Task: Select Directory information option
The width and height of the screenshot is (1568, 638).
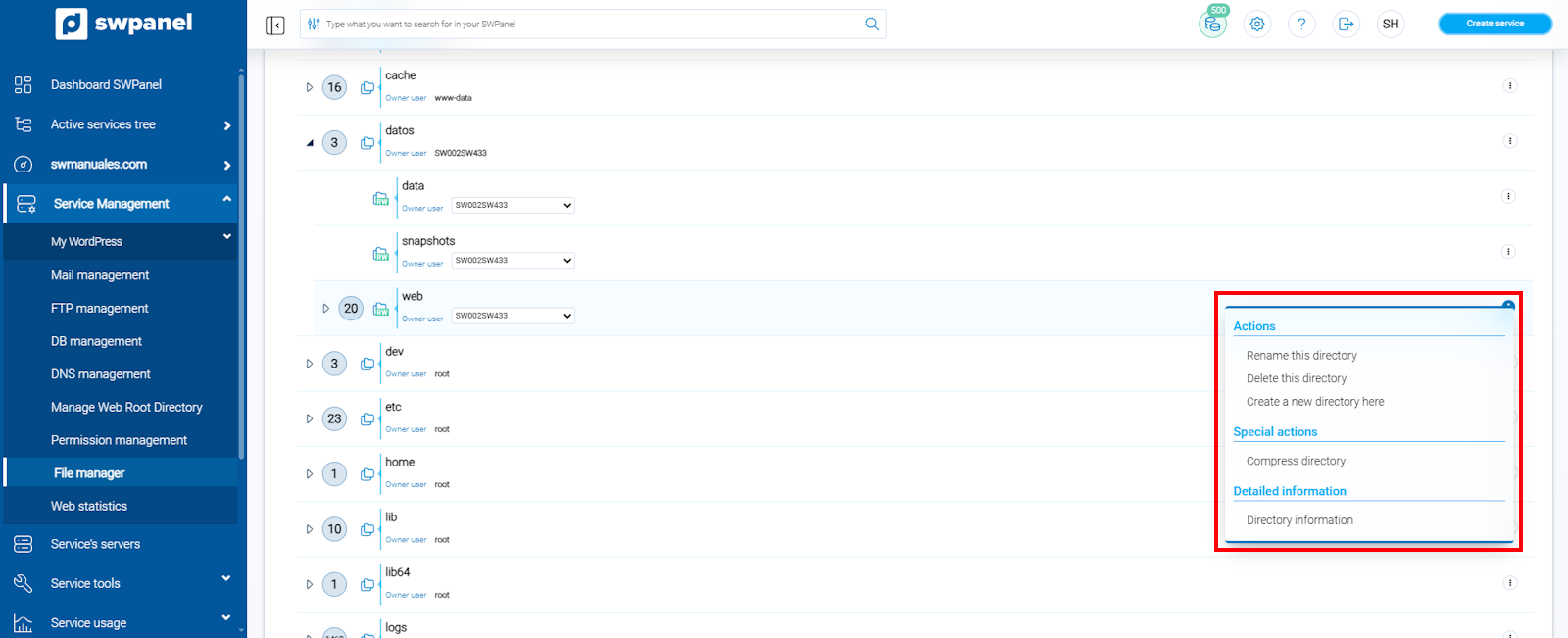Action: coord(1299,520)
